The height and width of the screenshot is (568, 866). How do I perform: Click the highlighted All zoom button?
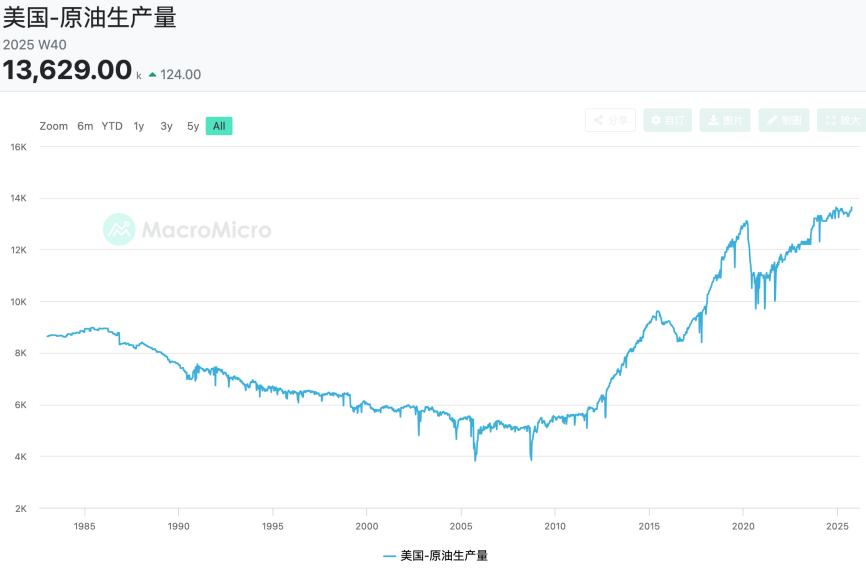coord(219,126)
